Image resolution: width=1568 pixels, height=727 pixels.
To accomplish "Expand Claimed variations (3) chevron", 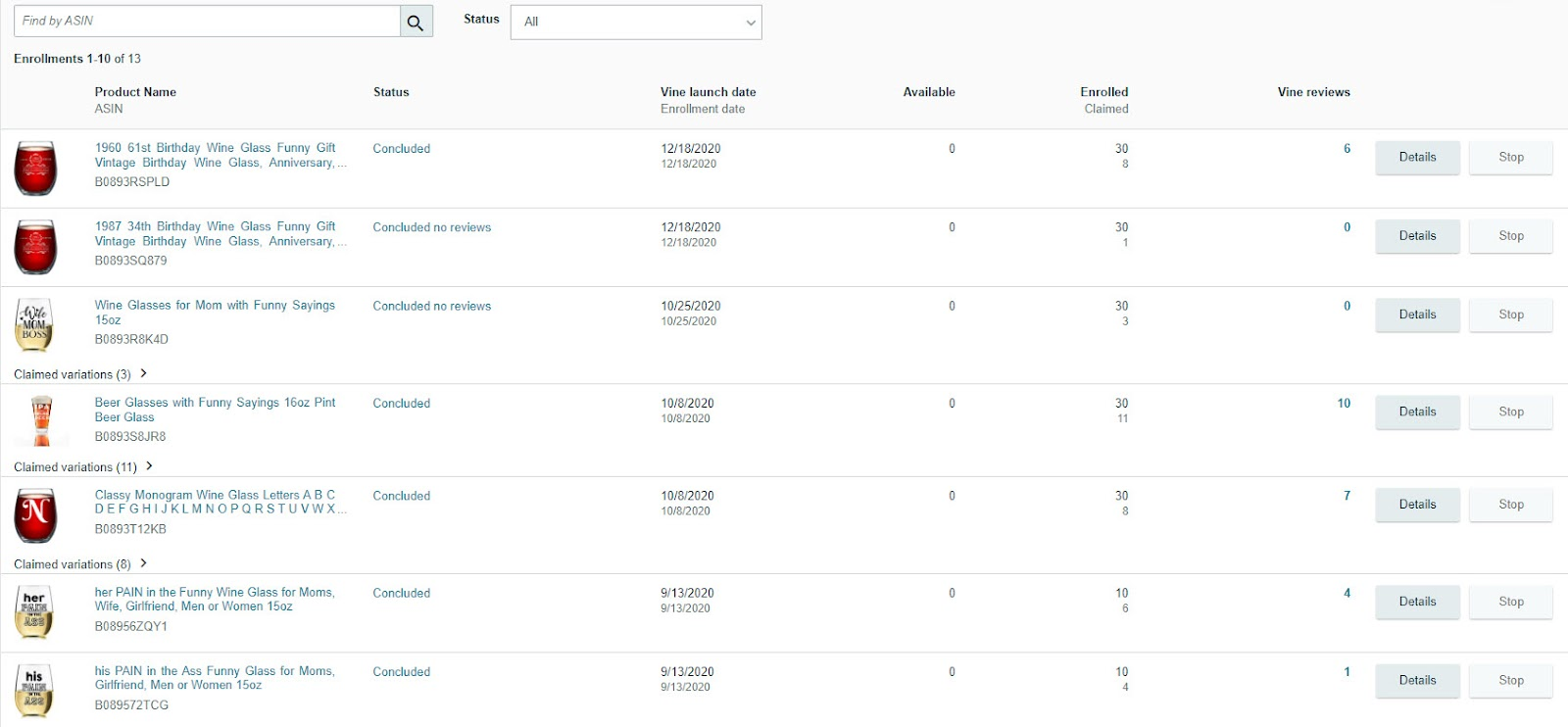I will 144,373.
